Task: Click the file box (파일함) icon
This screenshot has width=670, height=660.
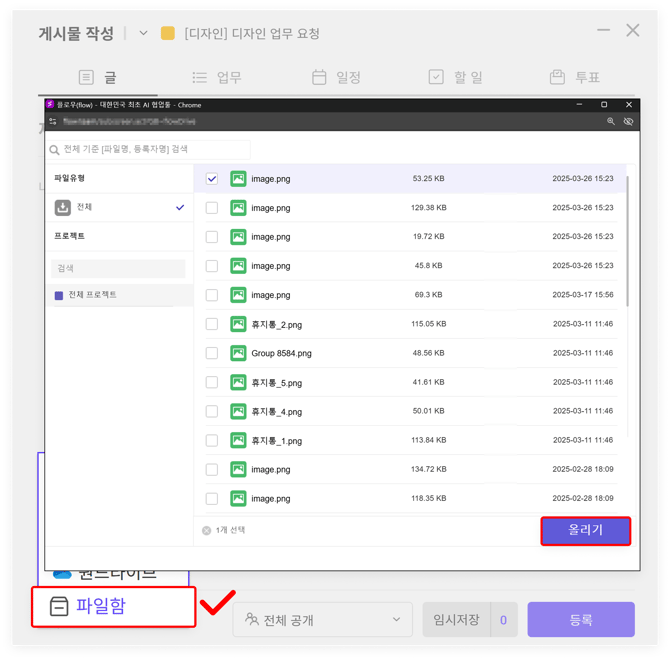Action: pos(59,607)
